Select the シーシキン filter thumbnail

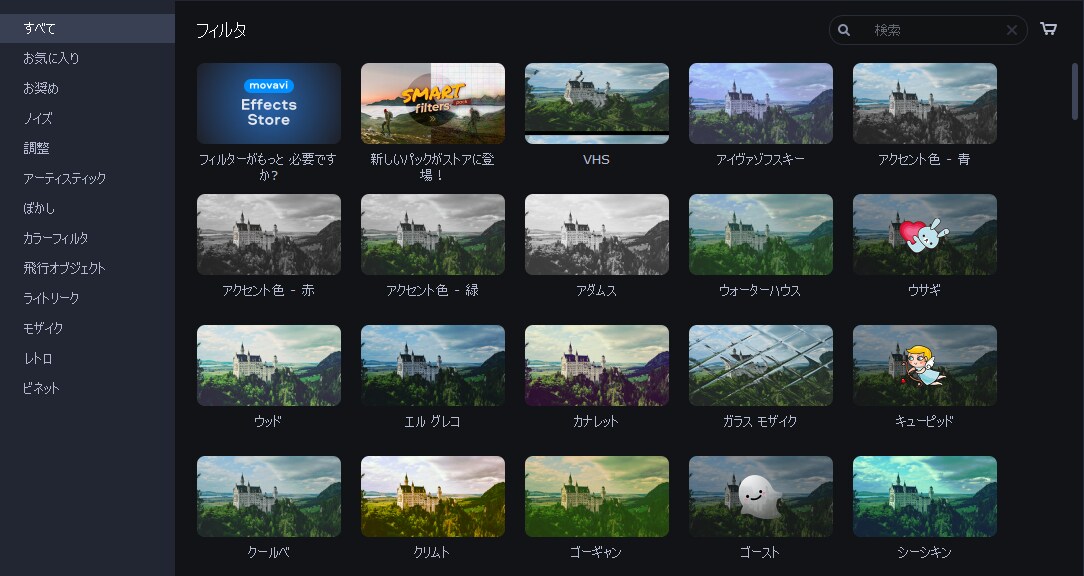tap(925, 496)
